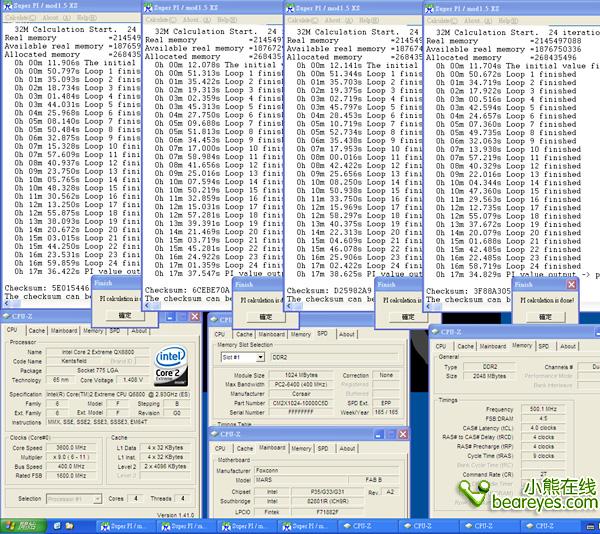The height and width of the screenshot is (534, 600).
Task: Activate the leftmost CPU-Z taskbar button
Action: tap(369, 526)
